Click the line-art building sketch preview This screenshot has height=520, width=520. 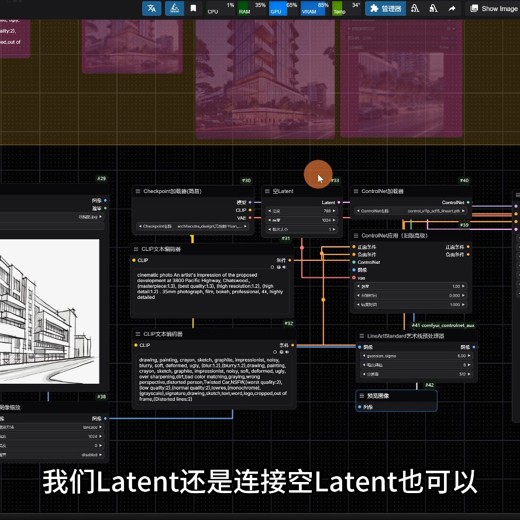(49, 311)
